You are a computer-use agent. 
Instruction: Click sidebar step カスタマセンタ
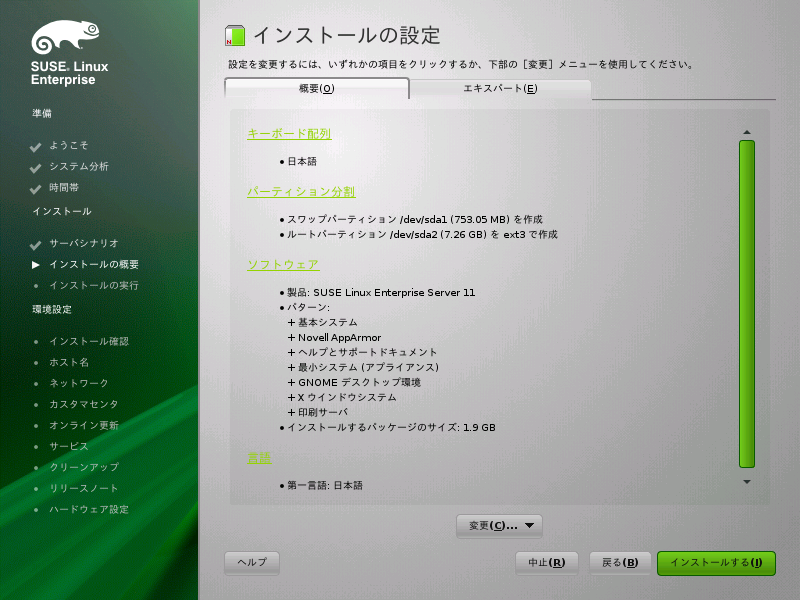click(x=84, y=404)
